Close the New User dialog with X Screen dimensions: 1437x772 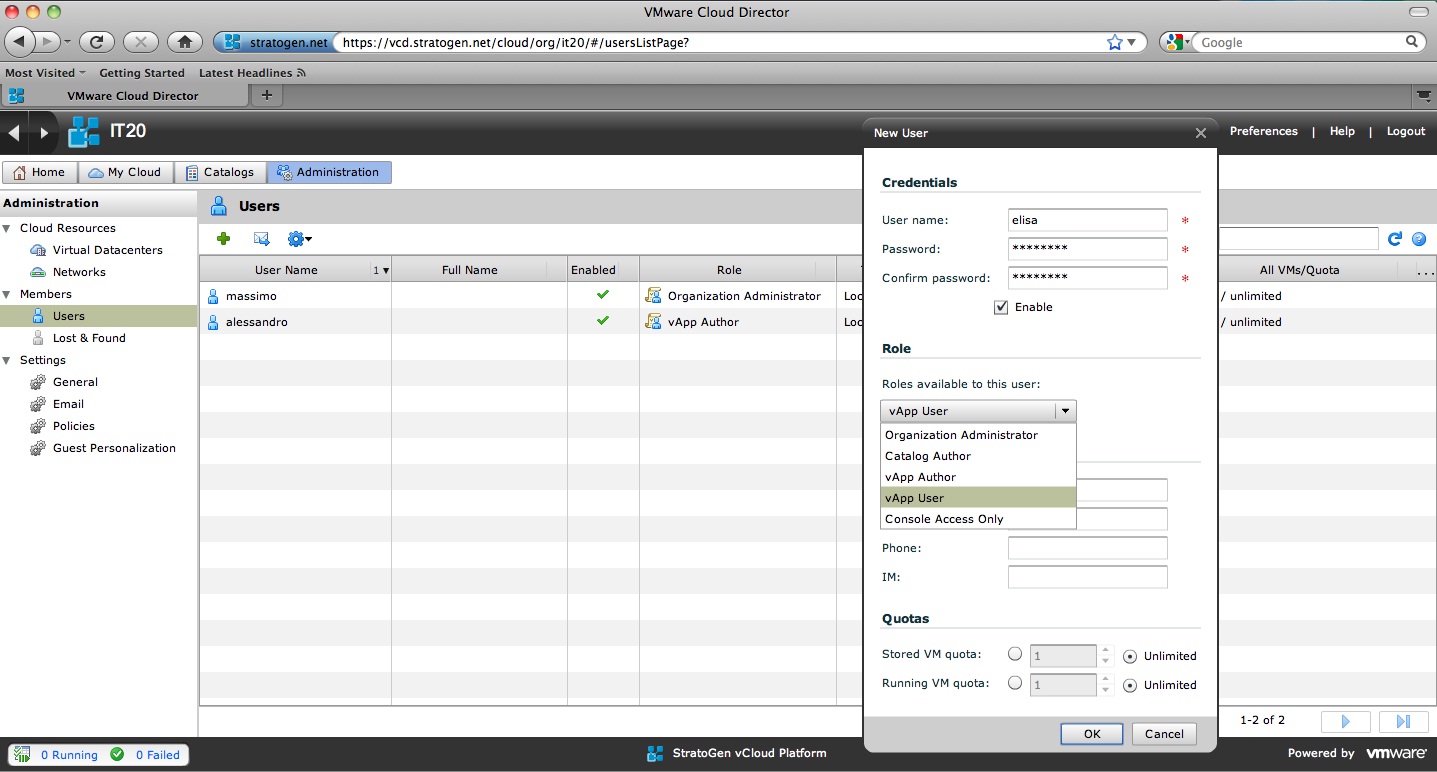coord(1201,133)
